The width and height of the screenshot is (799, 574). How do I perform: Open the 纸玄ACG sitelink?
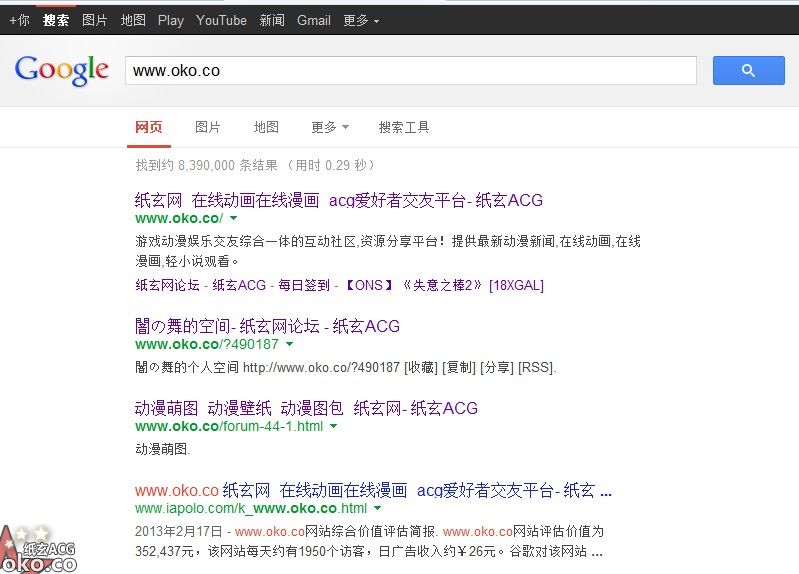(239, 285)
